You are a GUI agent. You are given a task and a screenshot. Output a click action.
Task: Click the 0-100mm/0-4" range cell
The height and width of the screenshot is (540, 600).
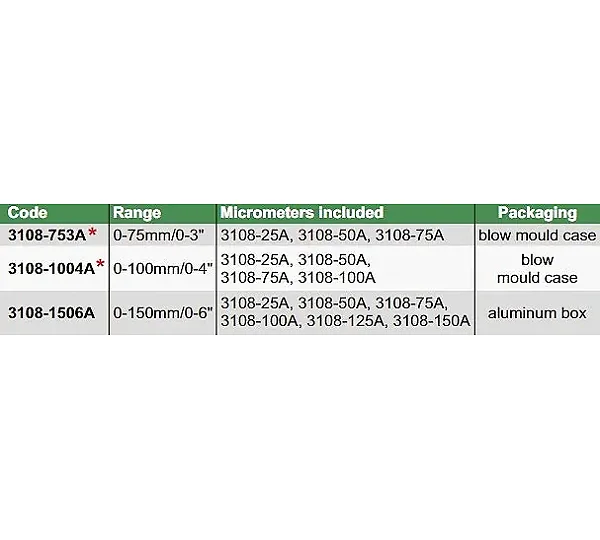tap(163, 269)
